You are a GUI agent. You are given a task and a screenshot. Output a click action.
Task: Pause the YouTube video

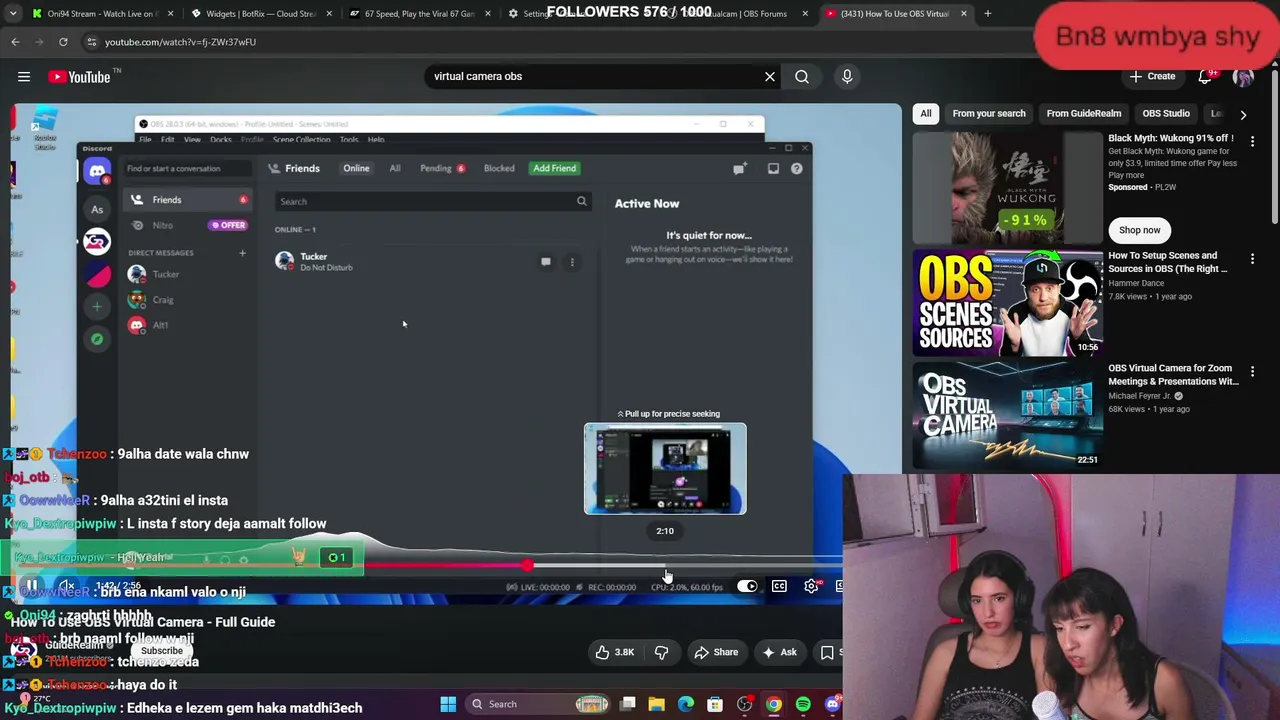pyautogui.click(x=31, y=586)
